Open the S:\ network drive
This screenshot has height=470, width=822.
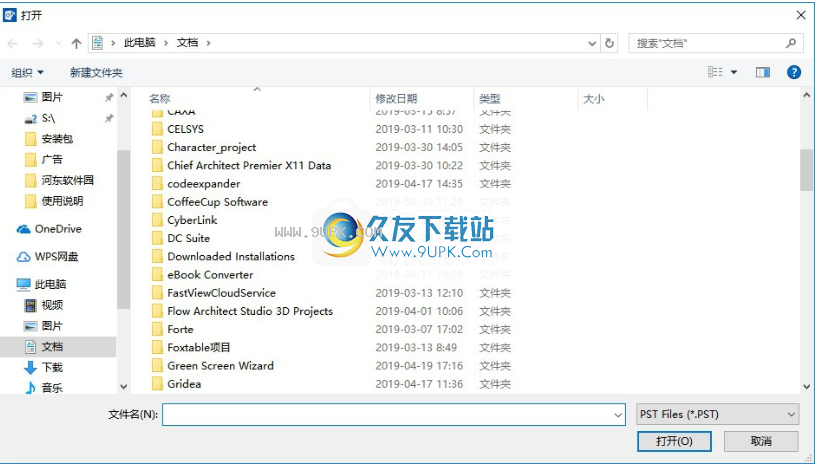(x=48, y=118)
